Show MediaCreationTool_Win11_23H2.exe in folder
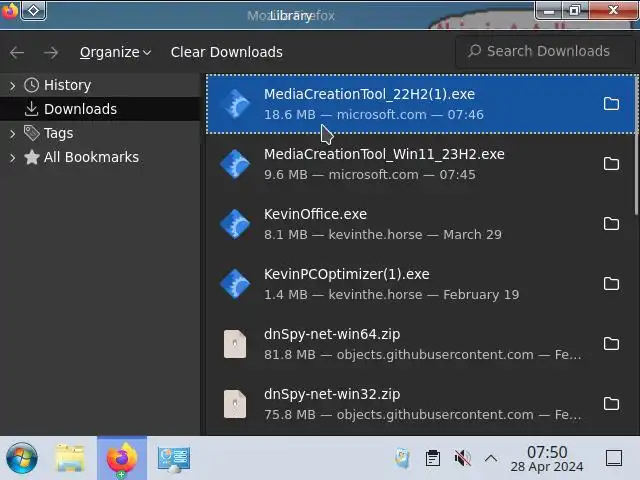 pos(611,164)
